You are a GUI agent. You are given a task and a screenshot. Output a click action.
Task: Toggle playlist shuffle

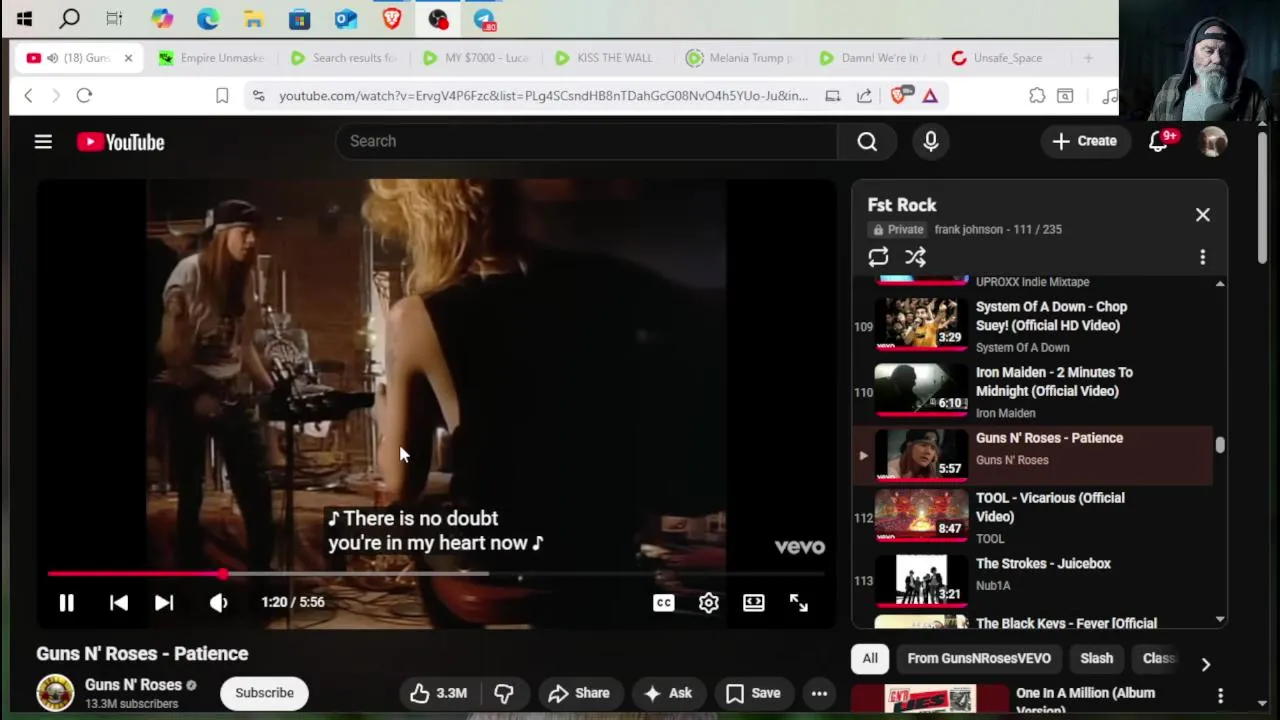[915, 257]
